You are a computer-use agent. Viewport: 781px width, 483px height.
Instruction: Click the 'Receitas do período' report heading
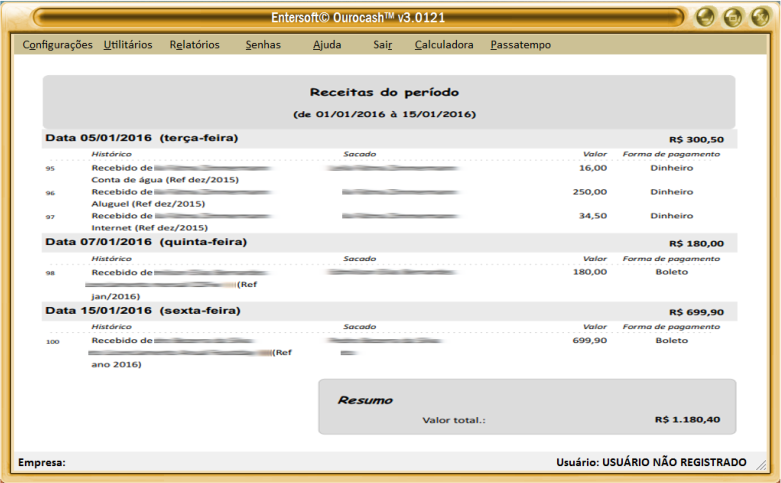click(x=384, y=92)
